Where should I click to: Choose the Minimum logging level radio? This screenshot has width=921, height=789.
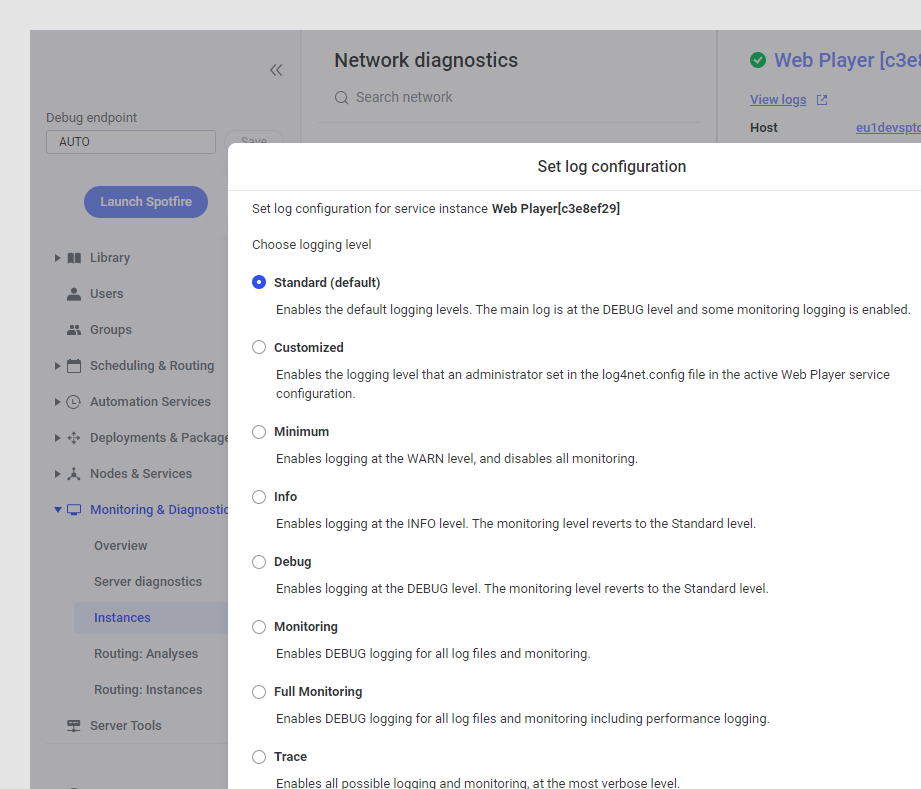pyautogui.click(x=259, y=432)
